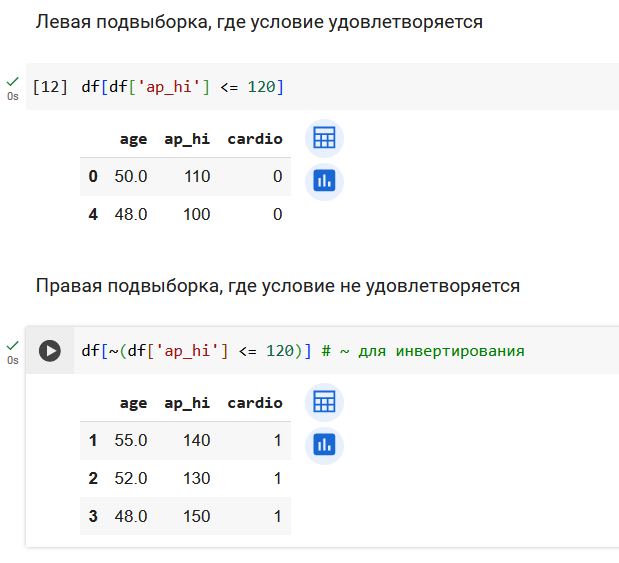Select row with age 55.0 in second table
The height and width of the screenshot is (563, 619).
[x=186, y=440]
